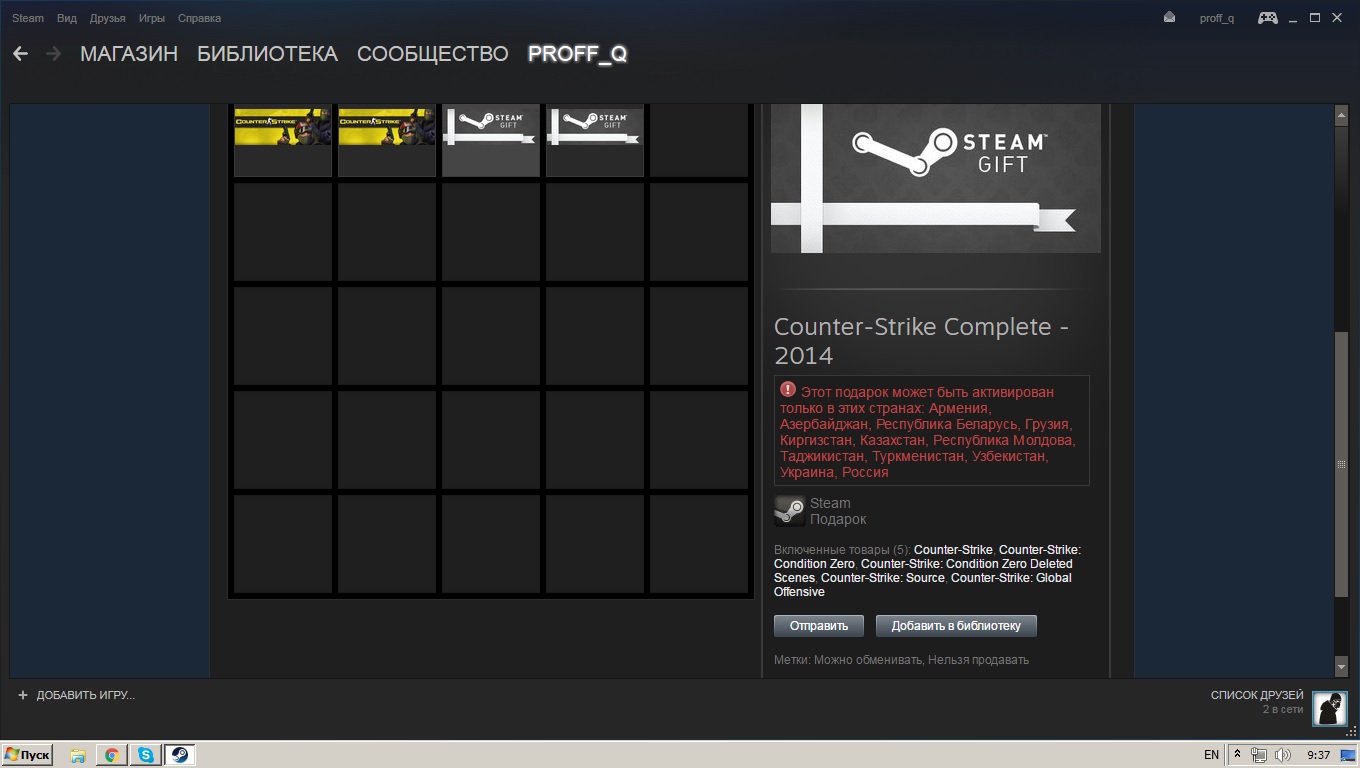The image size is (1360, 768).
Task: Open Counter-Strike: Condition Zero Deleted Scenes link
Action: pyautogui.click(x=923, y=571)
